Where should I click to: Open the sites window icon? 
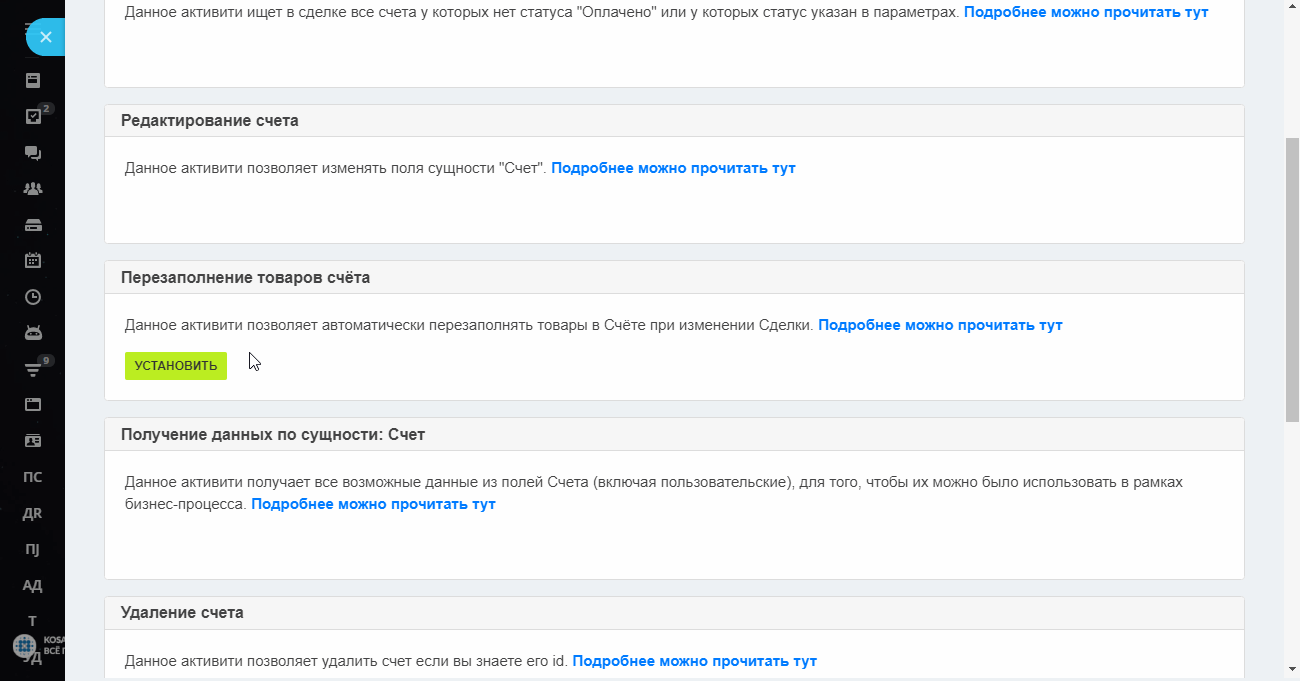coord(33,404)
